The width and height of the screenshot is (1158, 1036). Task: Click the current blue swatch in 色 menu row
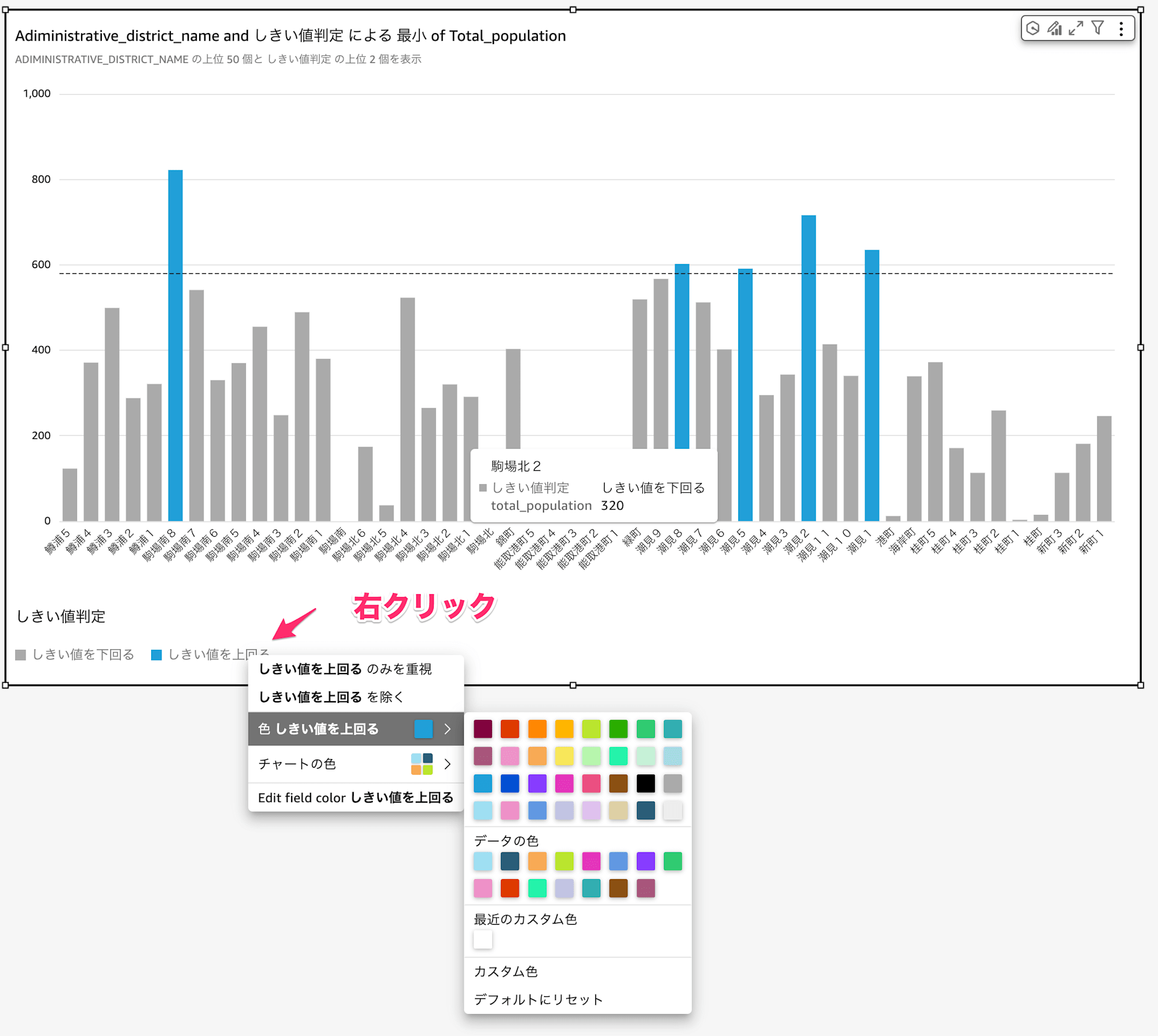(x=423, y=729)
